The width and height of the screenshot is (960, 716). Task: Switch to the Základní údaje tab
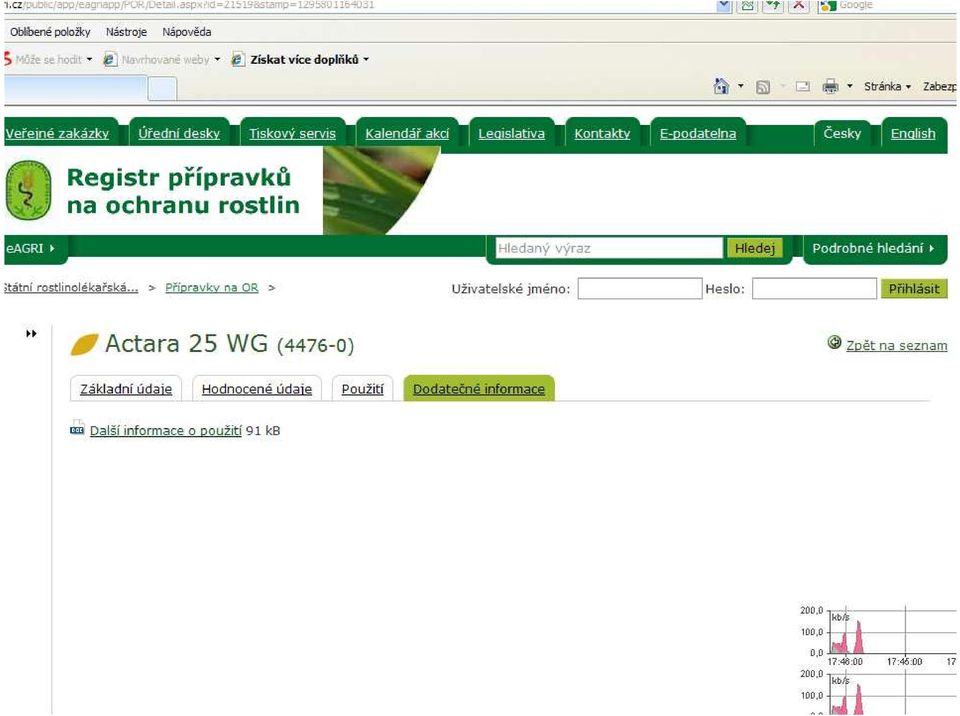pyautogui.click(x=126, y=389)
